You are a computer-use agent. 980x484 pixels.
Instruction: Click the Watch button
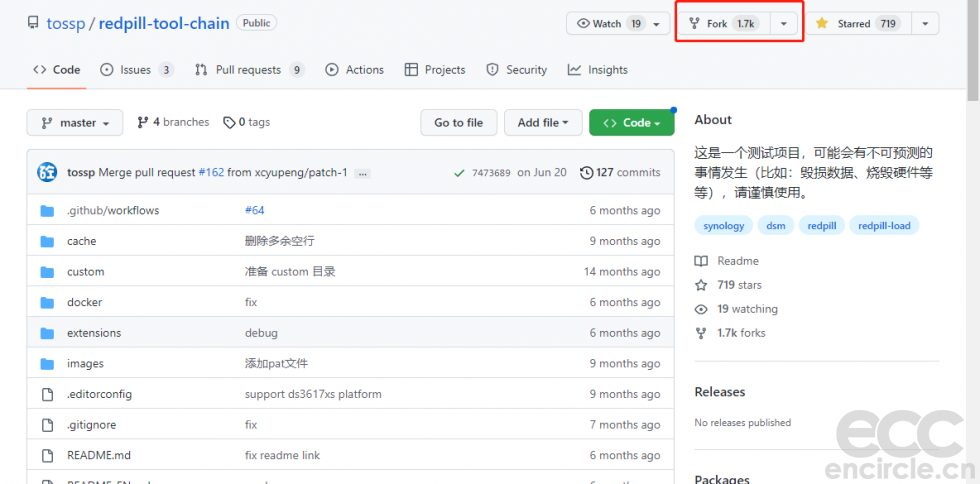point(618,24)
